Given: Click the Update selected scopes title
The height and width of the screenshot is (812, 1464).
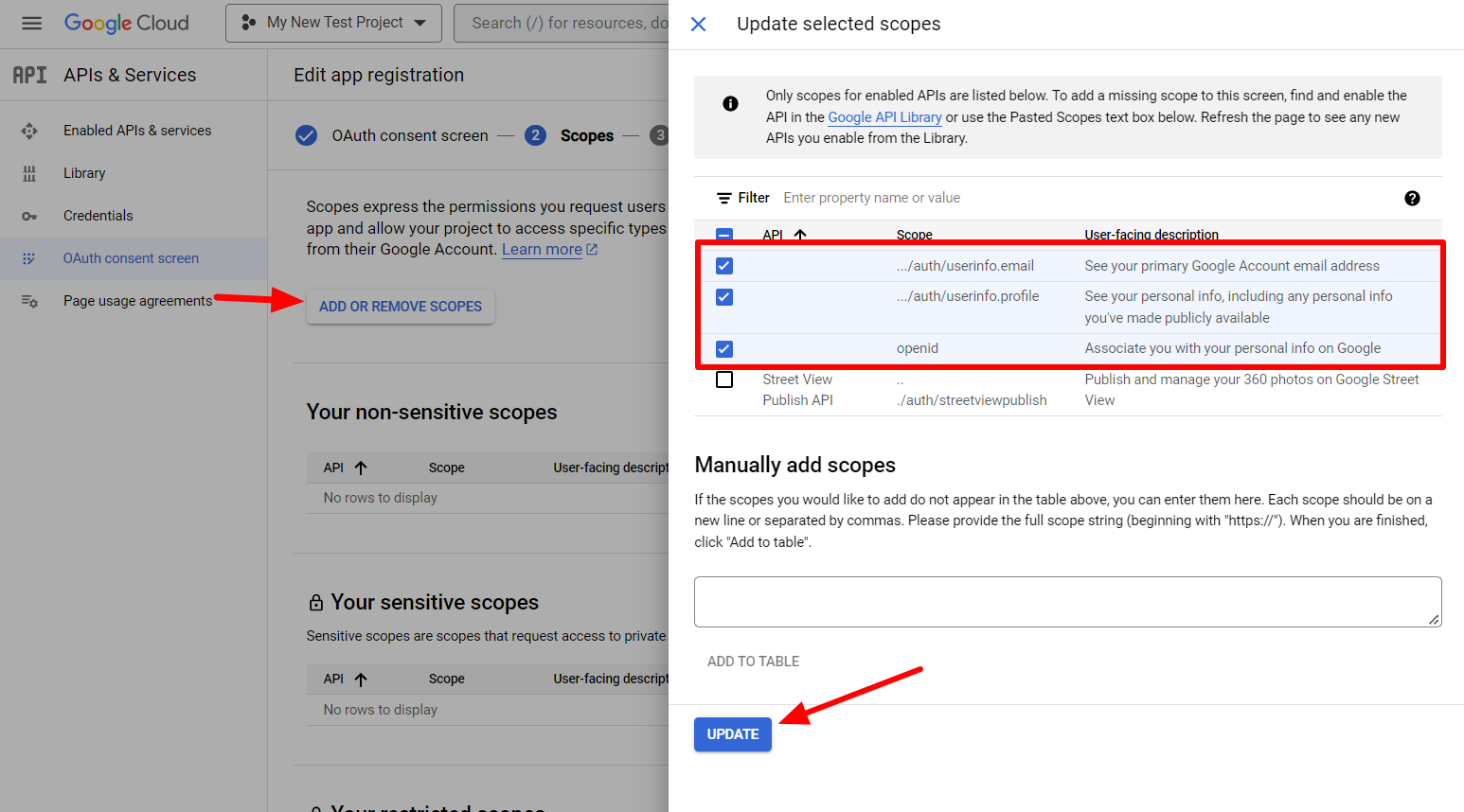Looking at the screenshot, I should (839, 24).
